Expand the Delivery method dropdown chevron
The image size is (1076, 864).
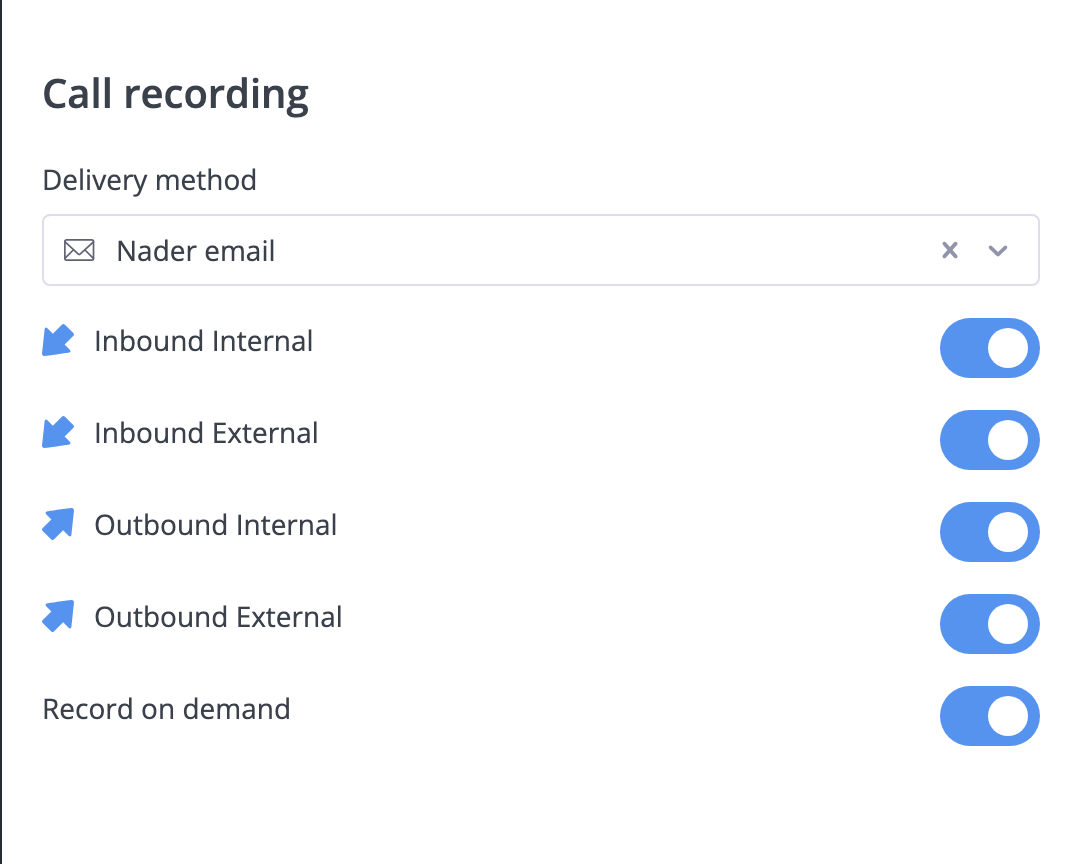click(998, 251)
